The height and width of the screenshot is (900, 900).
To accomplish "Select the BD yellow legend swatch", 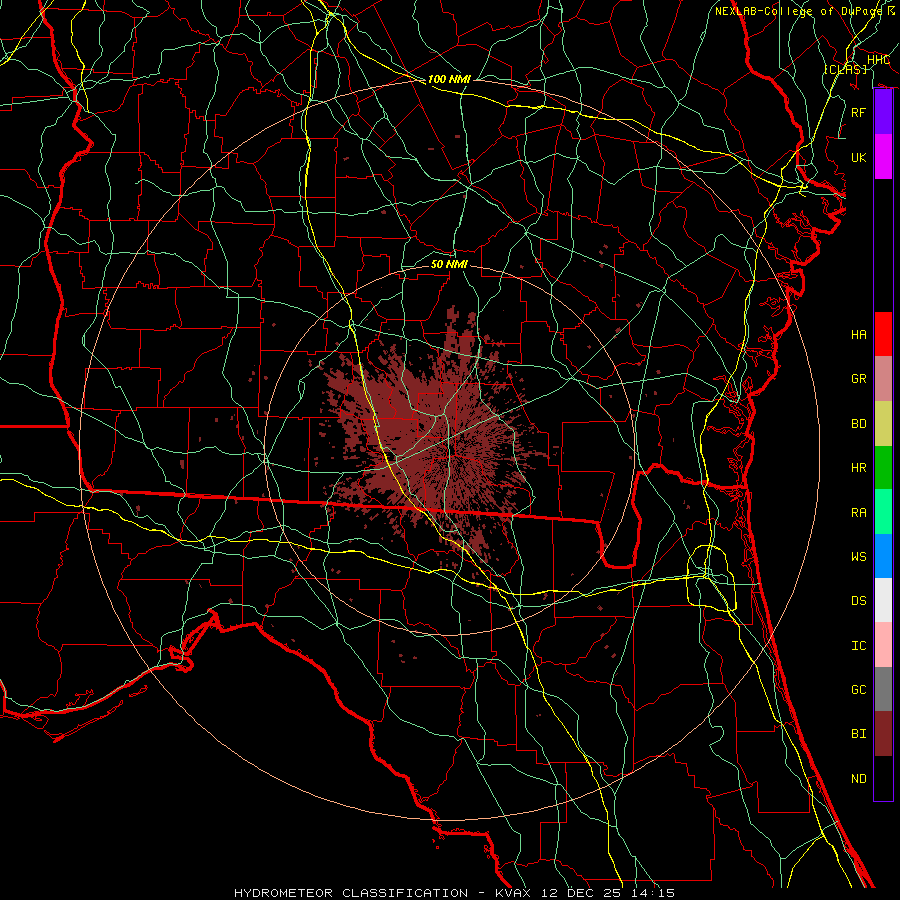I will [x=883, y=423].
